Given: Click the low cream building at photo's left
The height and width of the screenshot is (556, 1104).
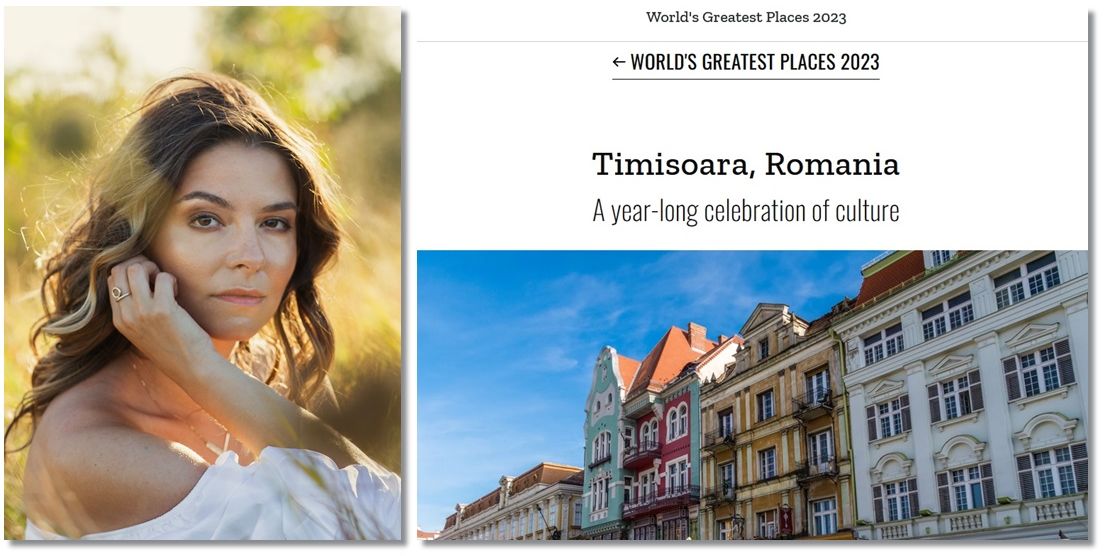Looking at the screenshot, I should (x=510, y=503).
